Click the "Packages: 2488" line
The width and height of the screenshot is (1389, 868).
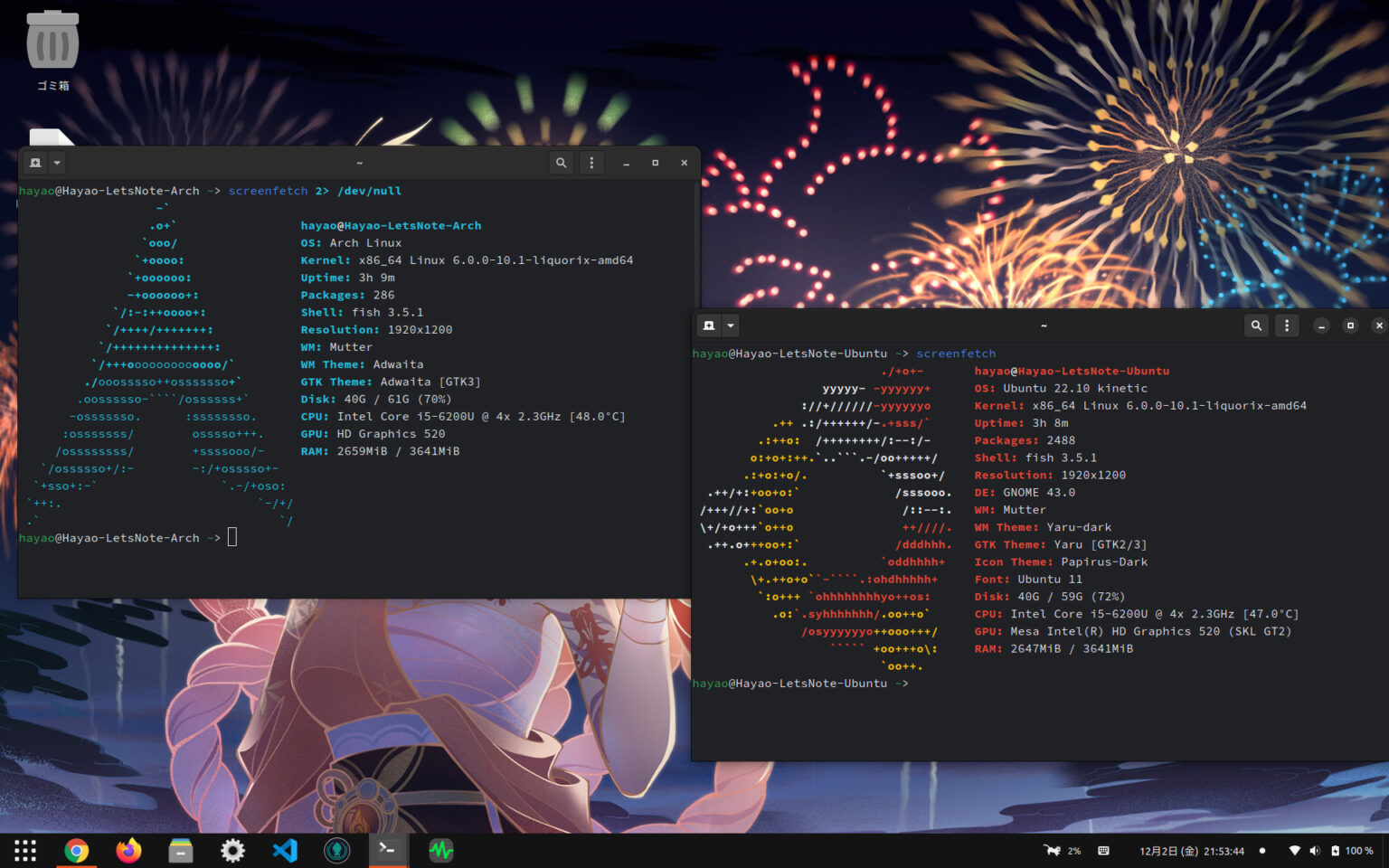[x=1025, y=440]
